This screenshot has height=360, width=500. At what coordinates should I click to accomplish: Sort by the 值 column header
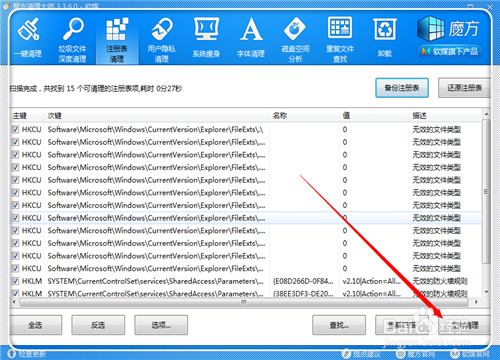[x=374, y=116]
